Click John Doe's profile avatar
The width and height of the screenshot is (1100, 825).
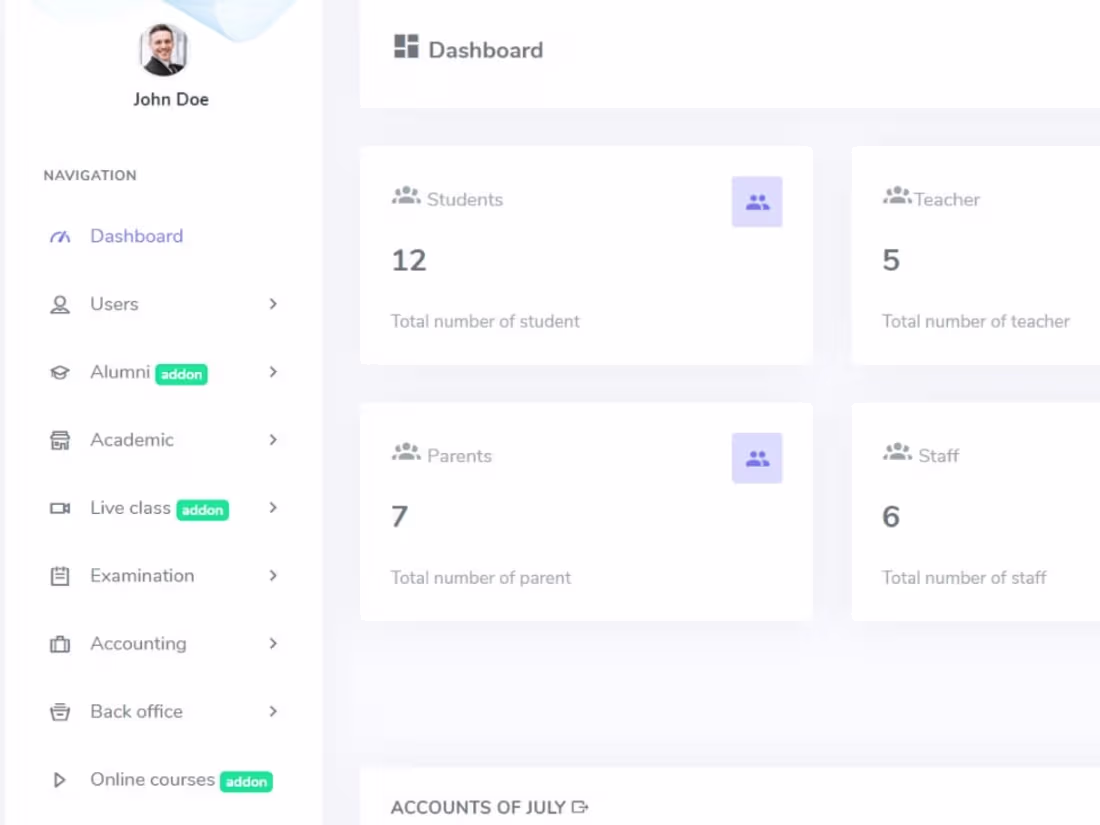pos(163,50)
